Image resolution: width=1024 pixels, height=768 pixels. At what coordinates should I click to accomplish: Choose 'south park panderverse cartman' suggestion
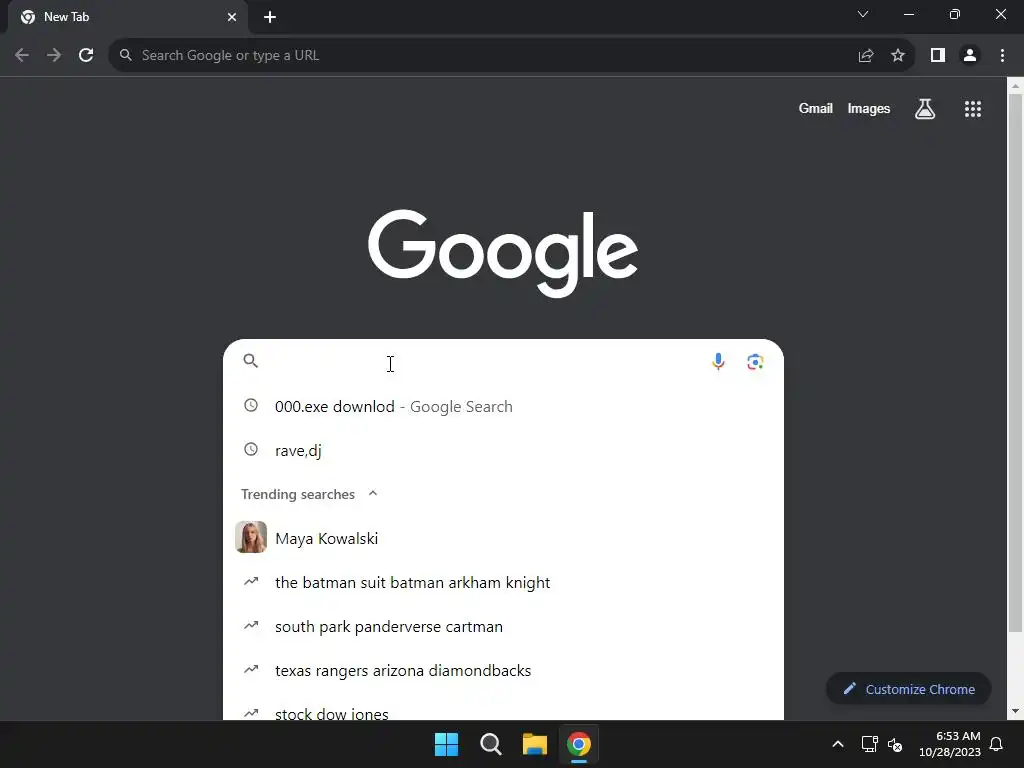click(503, 626)
